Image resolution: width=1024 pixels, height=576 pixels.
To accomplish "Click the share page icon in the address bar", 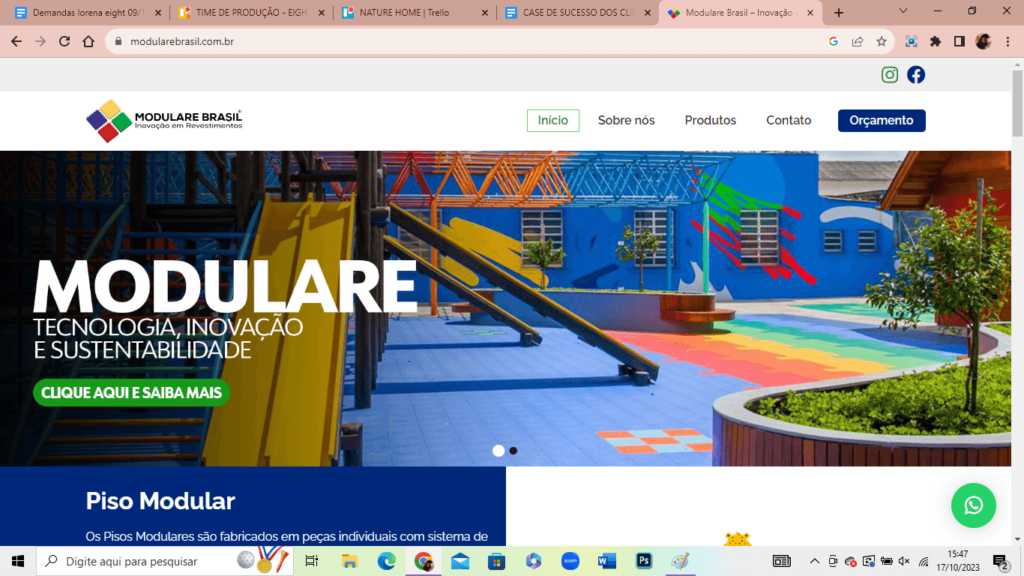I will [x=857, y=41].
